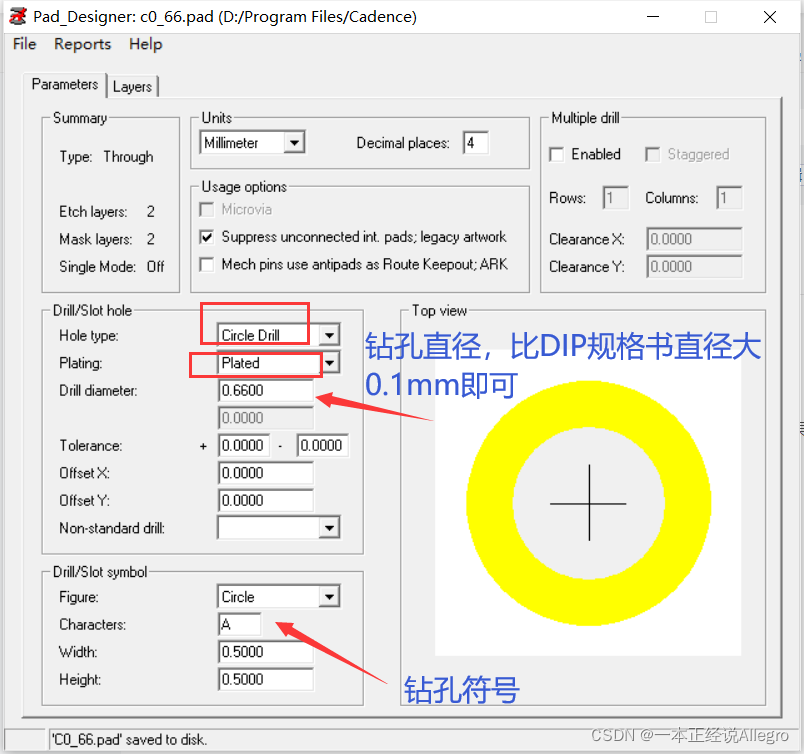This screenshot has height=754, width=804.
Task: Open the Plating dropdown showing Plated
Action: click(x=329, y=363)
